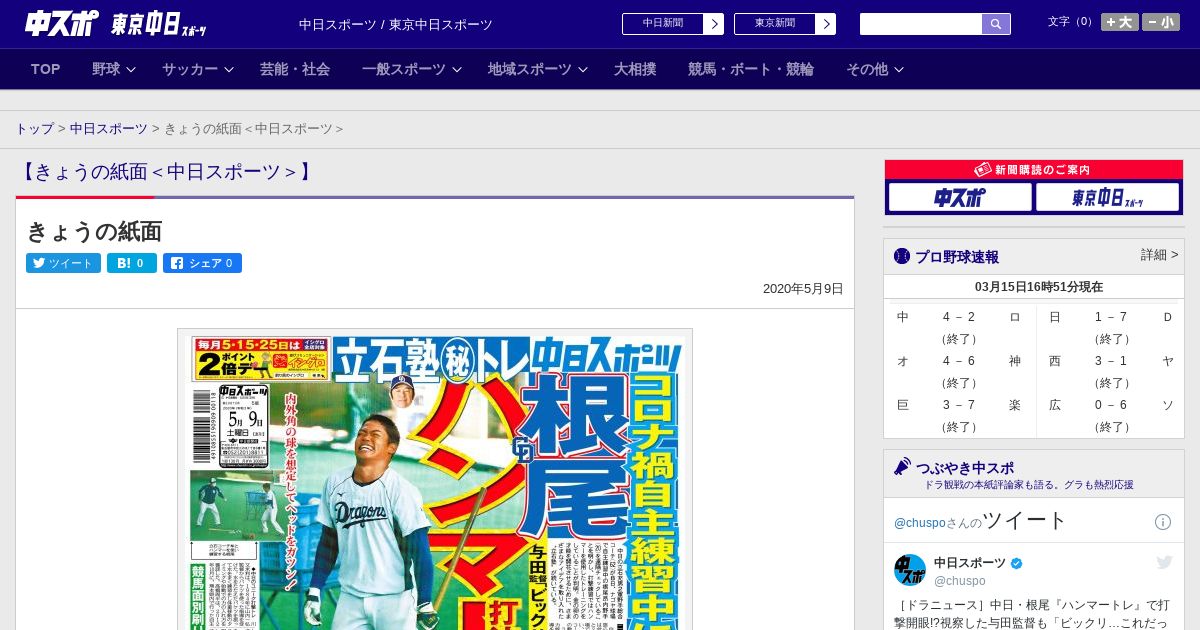Select the 日 1-7 D score row
This screenshot has width=1200, height=630.
point(1110,328)
